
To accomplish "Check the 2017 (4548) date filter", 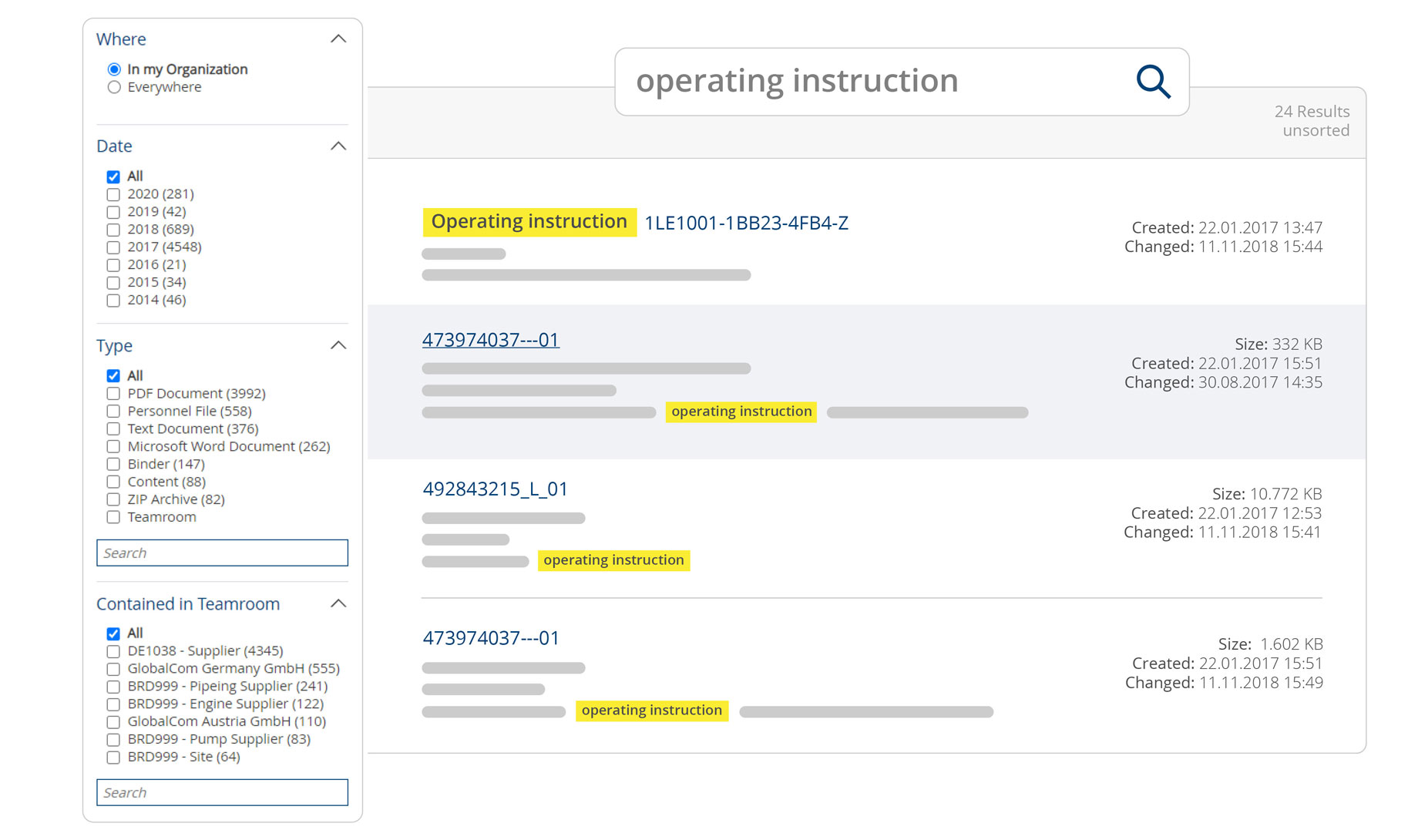I will (113, 247).
